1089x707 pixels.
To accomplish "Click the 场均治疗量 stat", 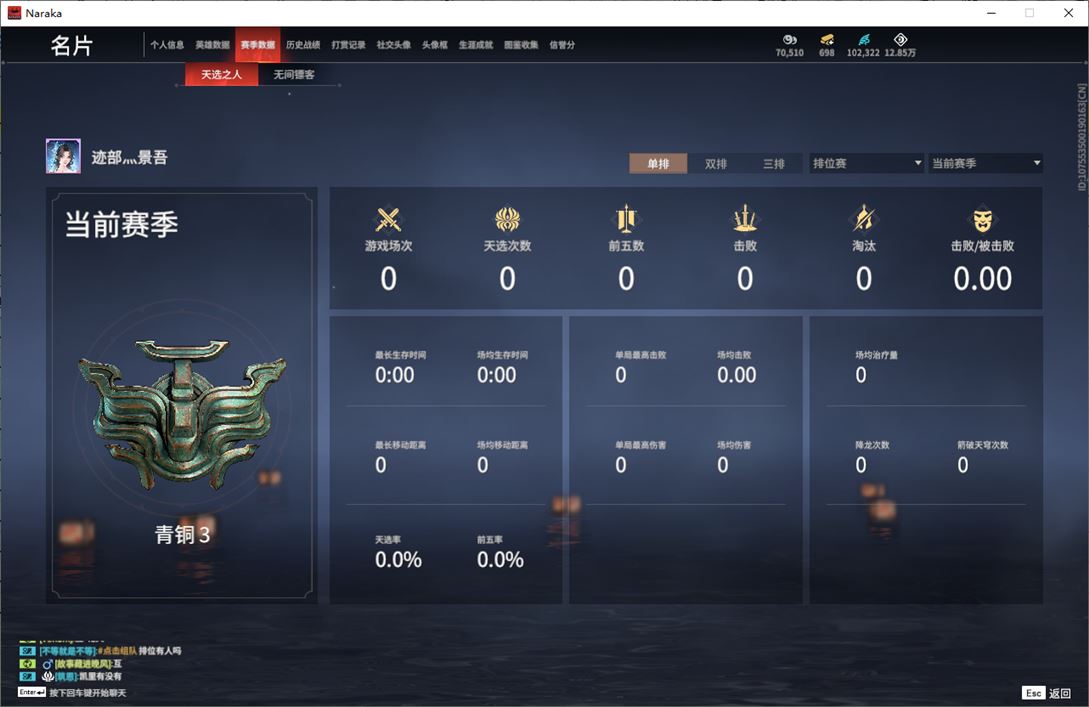I will tap(876, 367).
